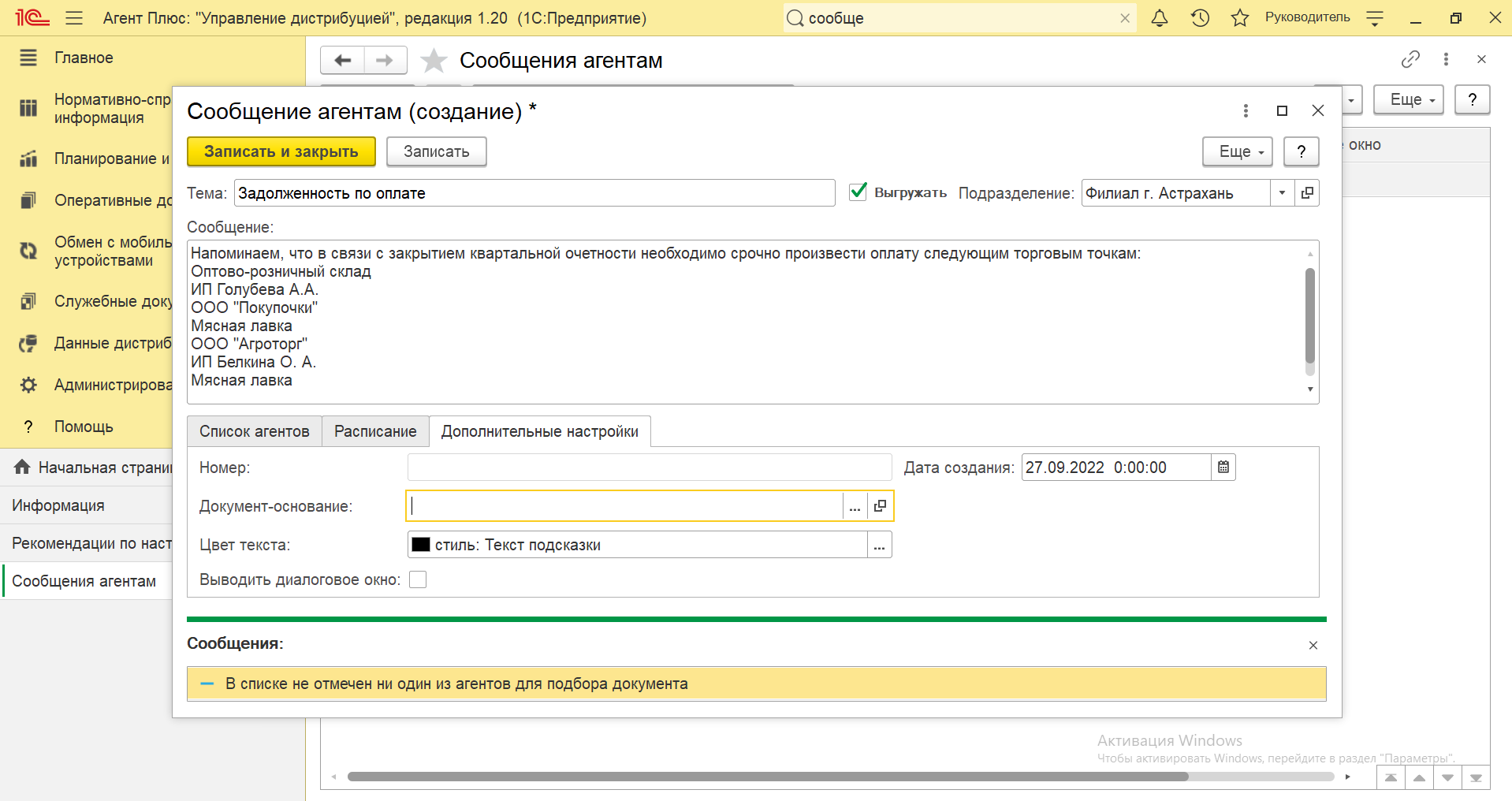
Task: Click the Документ-основание input field
Action: click(625, 506)
